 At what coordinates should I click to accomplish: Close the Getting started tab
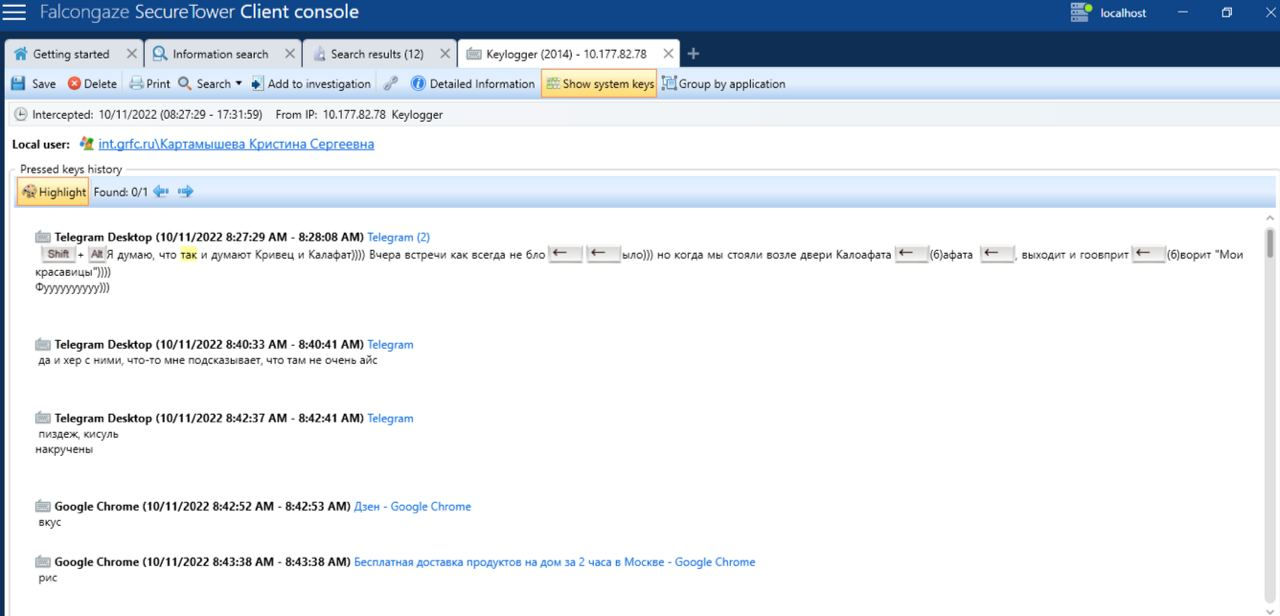point(132,54)
